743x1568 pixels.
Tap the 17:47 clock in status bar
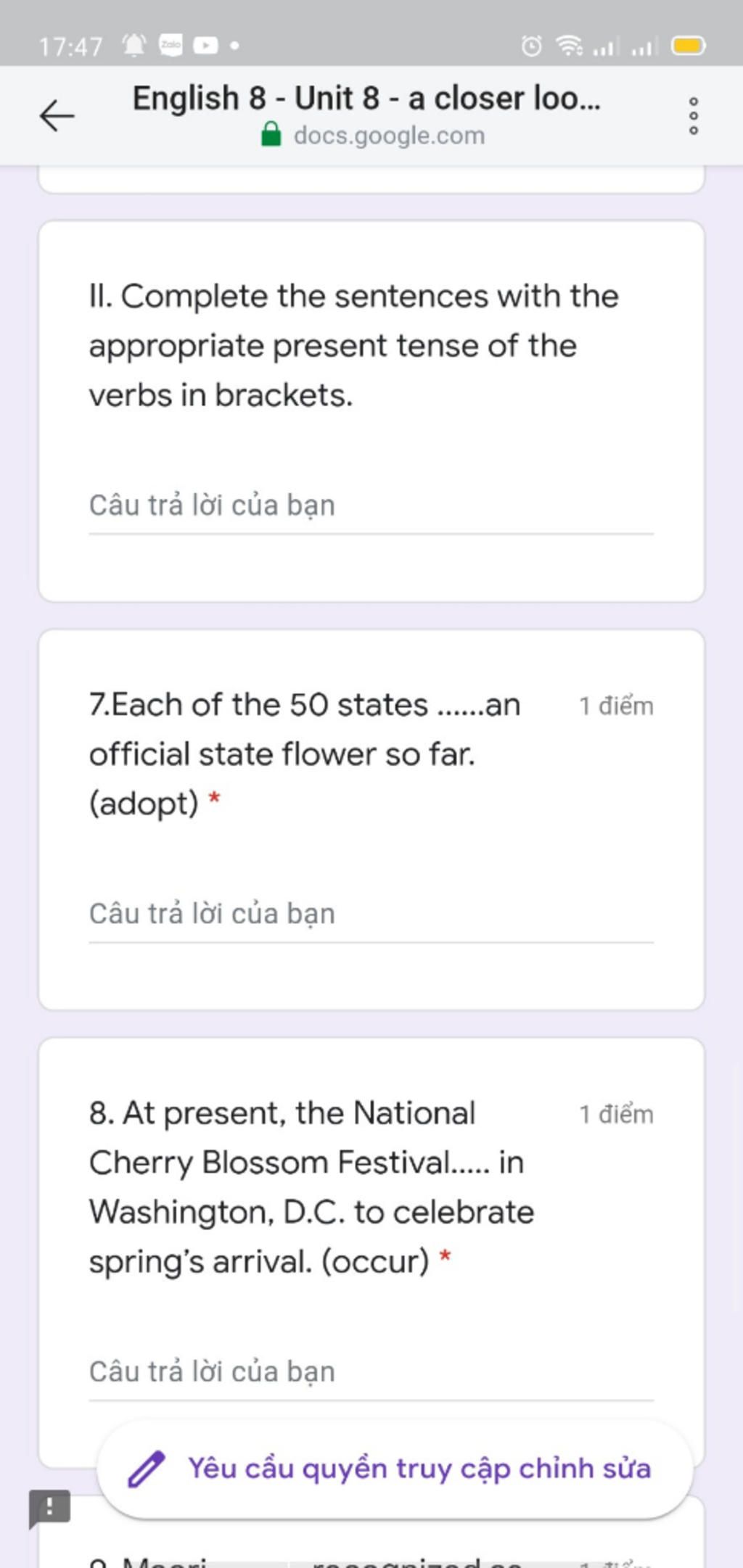[x=70, y=47]
